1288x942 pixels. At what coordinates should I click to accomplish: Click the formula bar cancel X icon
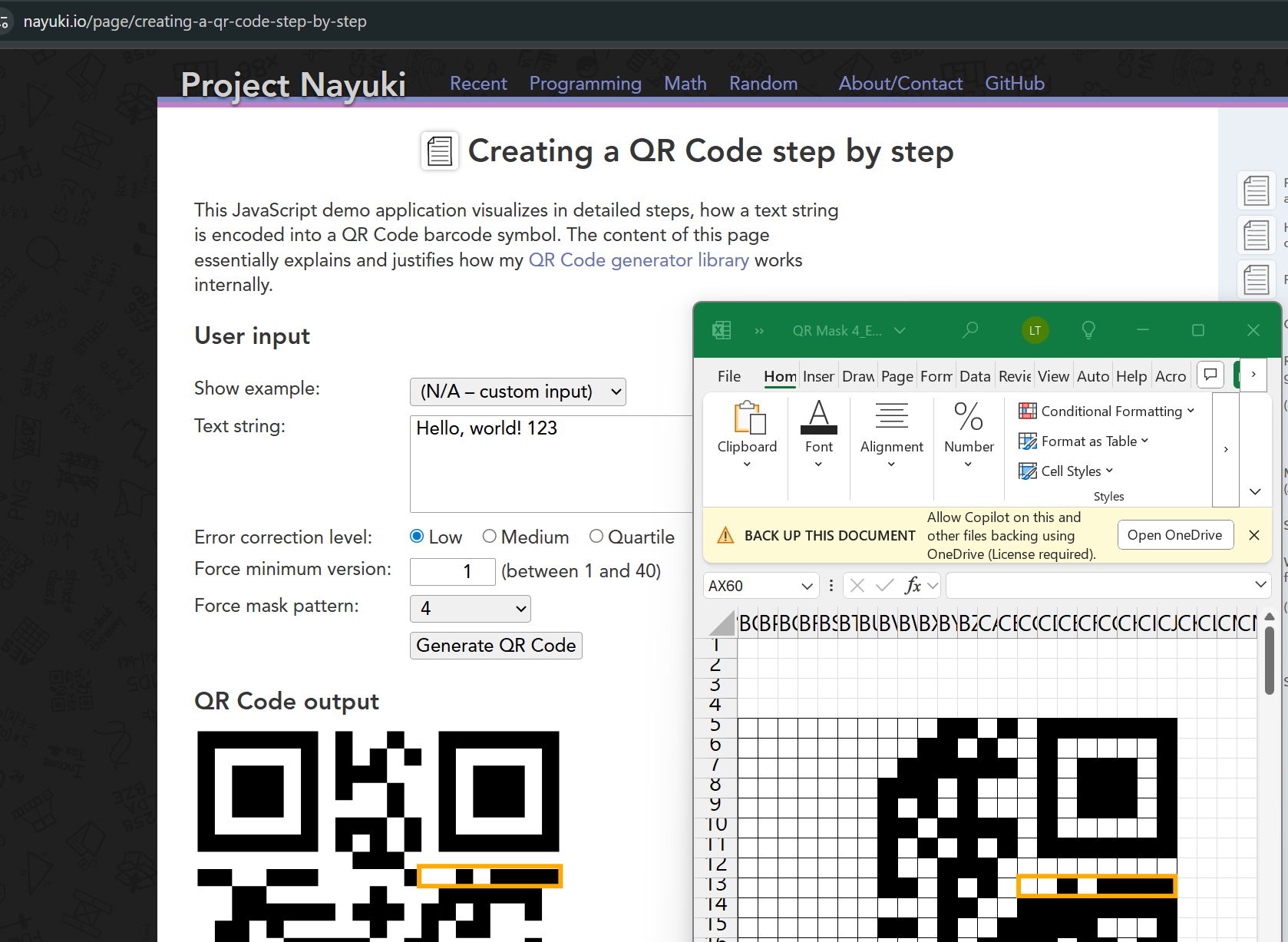click(857, 586)
